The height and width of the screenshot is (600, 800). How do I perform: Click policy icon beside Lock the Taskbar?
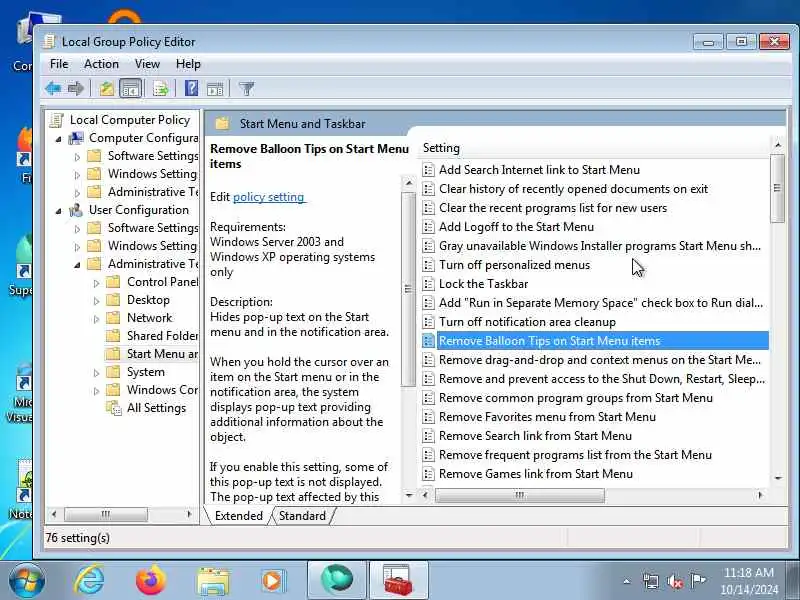429,284
